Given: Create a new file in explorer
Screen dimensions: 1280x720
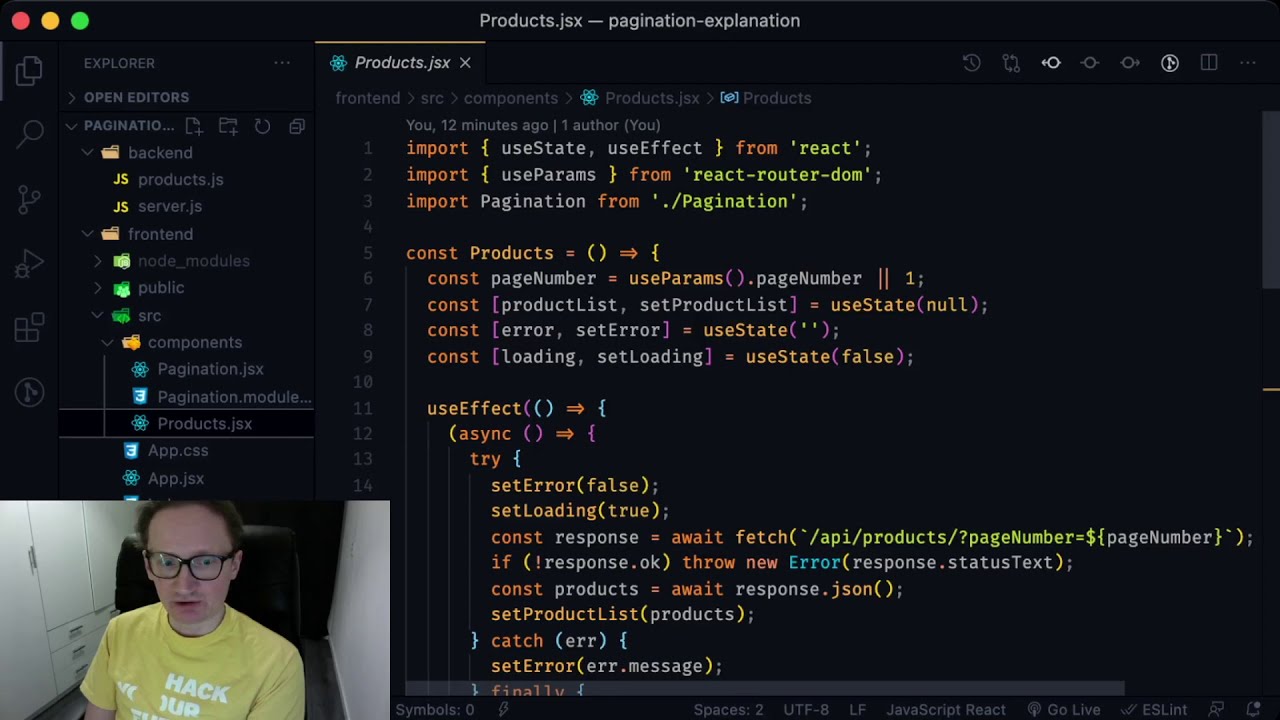Looking at the screenshot, I should pyautogui.click(x=194, y=126).
